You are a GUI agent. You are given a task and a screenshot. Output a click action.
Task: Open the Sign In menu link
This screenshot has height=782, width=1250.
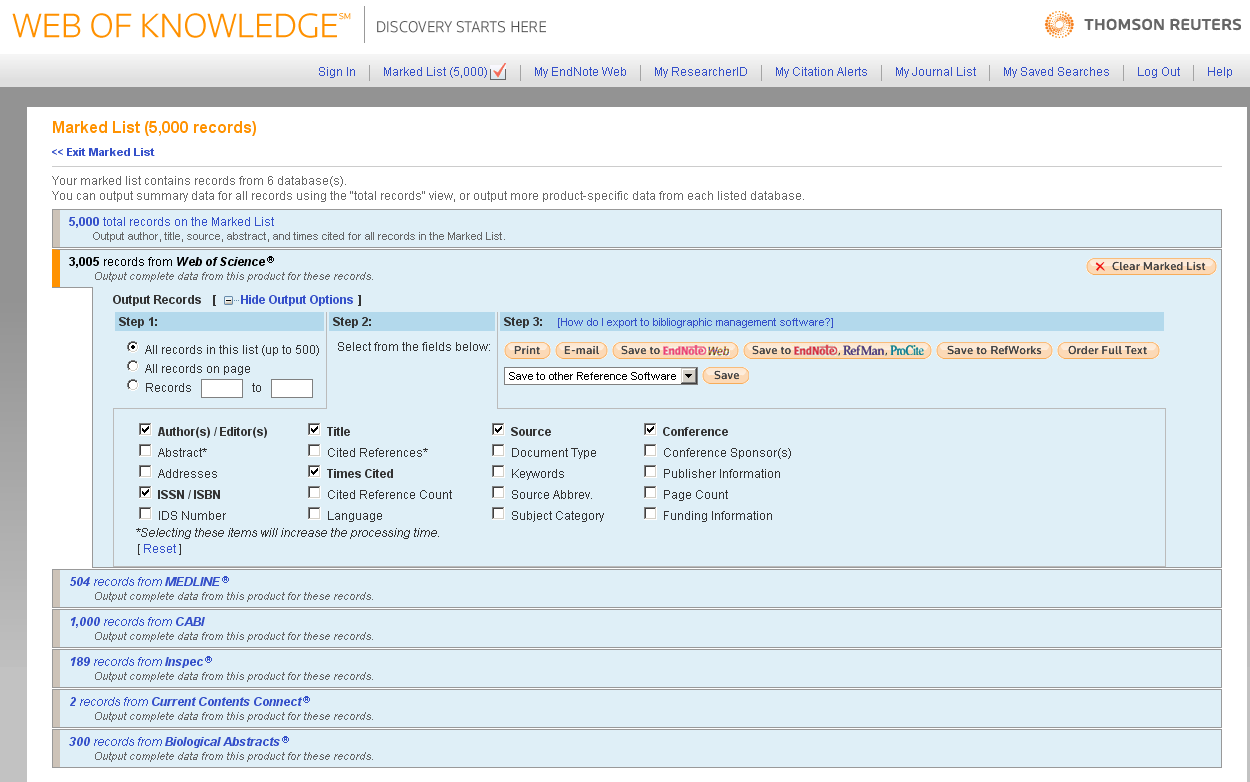pyautogui.click(x=337, y=72)
